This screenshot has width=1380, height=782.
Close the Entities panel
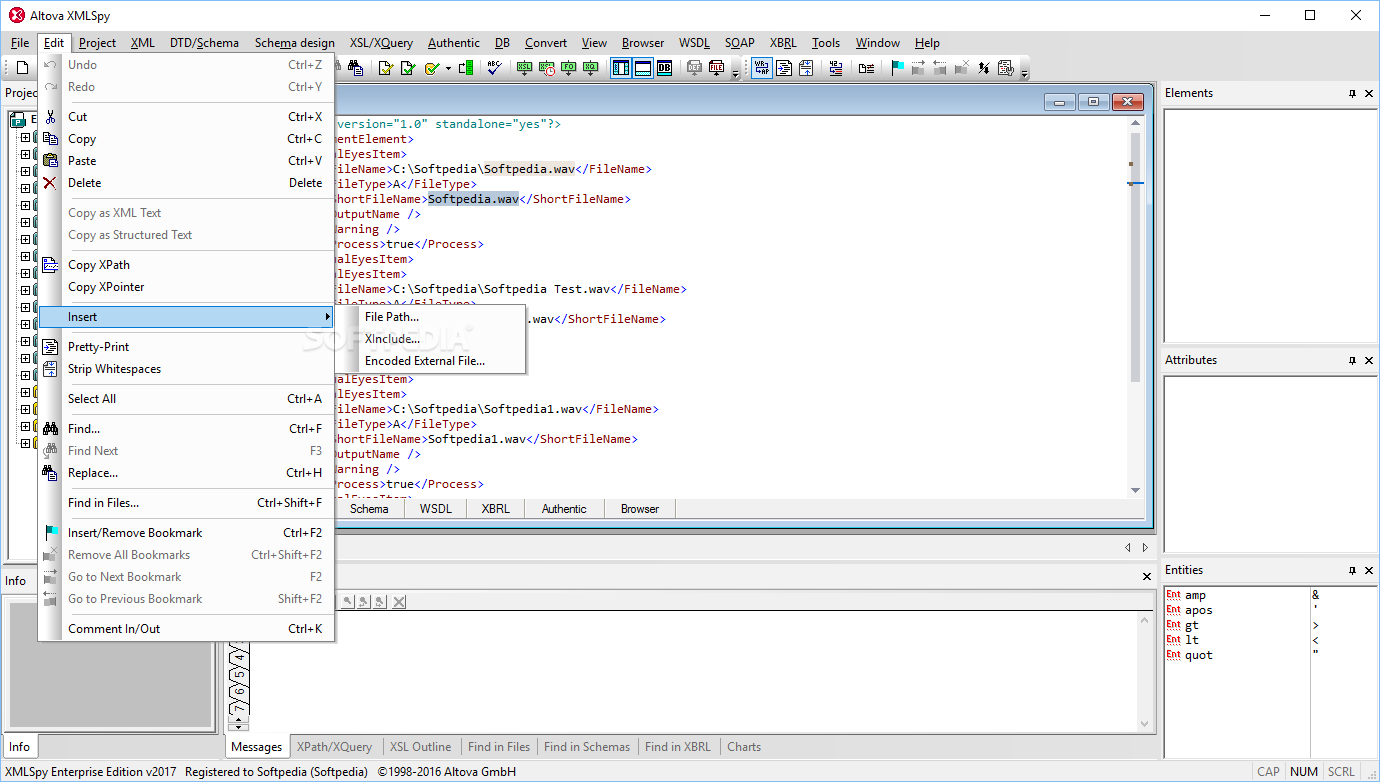[x=1369, y=570]
